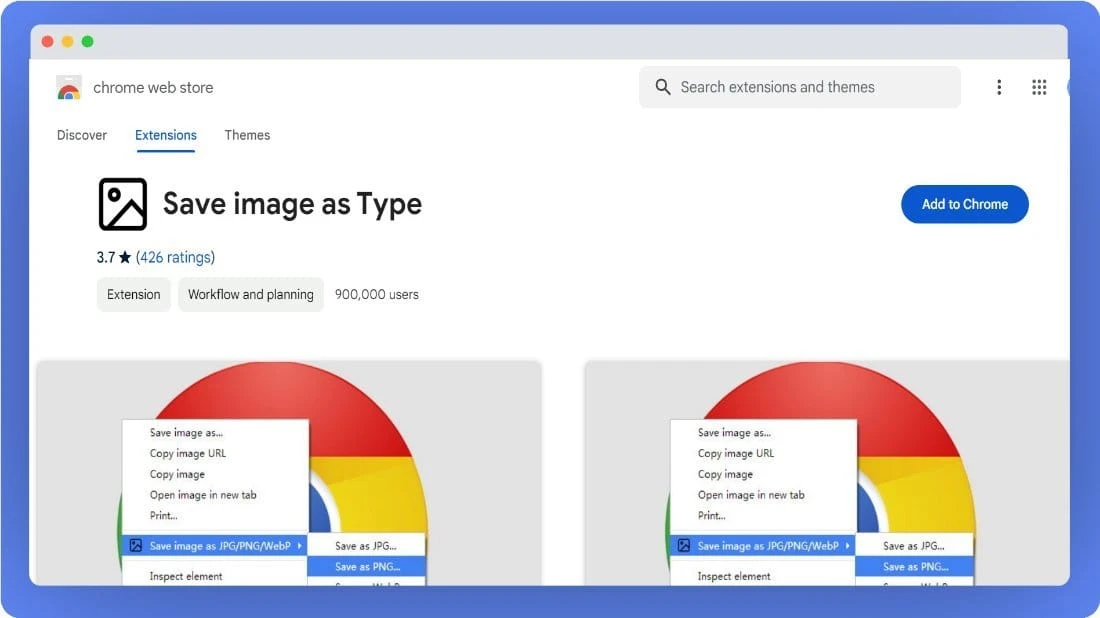Image resolution: width=1100 pixels, height=618 pixels.
Task: Click the Chrome Web Store rainbow logo
Action: tap(69, 88)
